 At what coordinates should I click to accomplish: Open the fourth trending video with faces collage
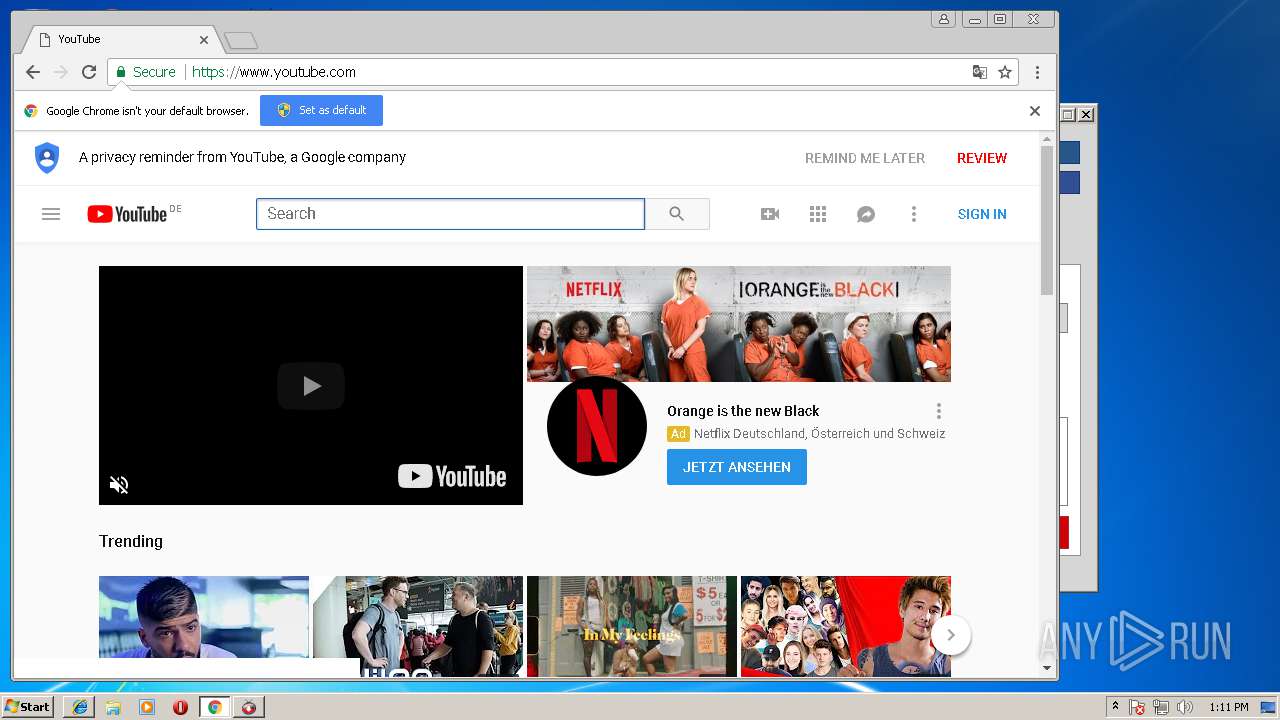click(x=846, y=626)
